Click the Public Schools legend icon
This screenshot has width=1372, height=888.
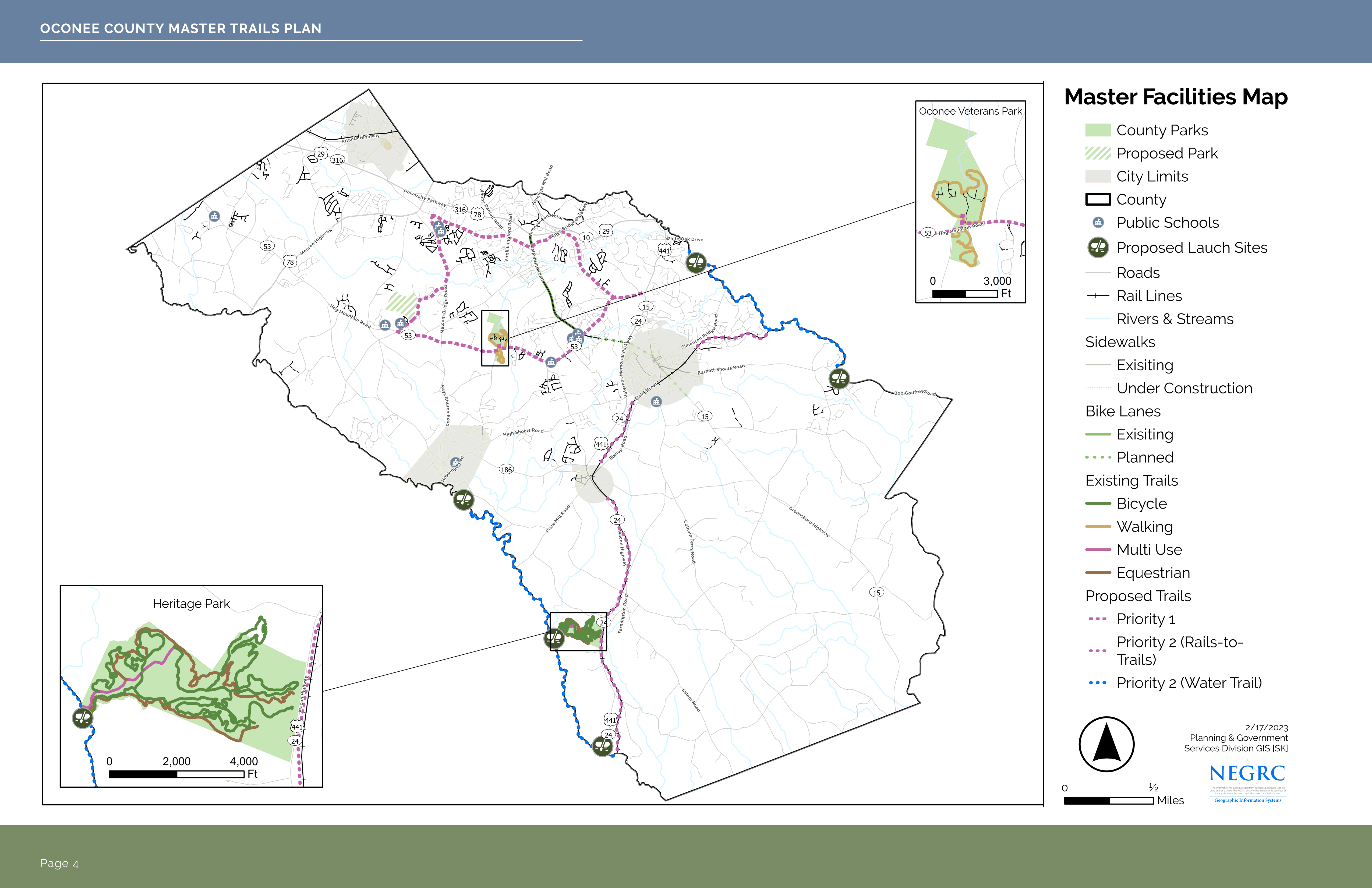click(1098, 223)
